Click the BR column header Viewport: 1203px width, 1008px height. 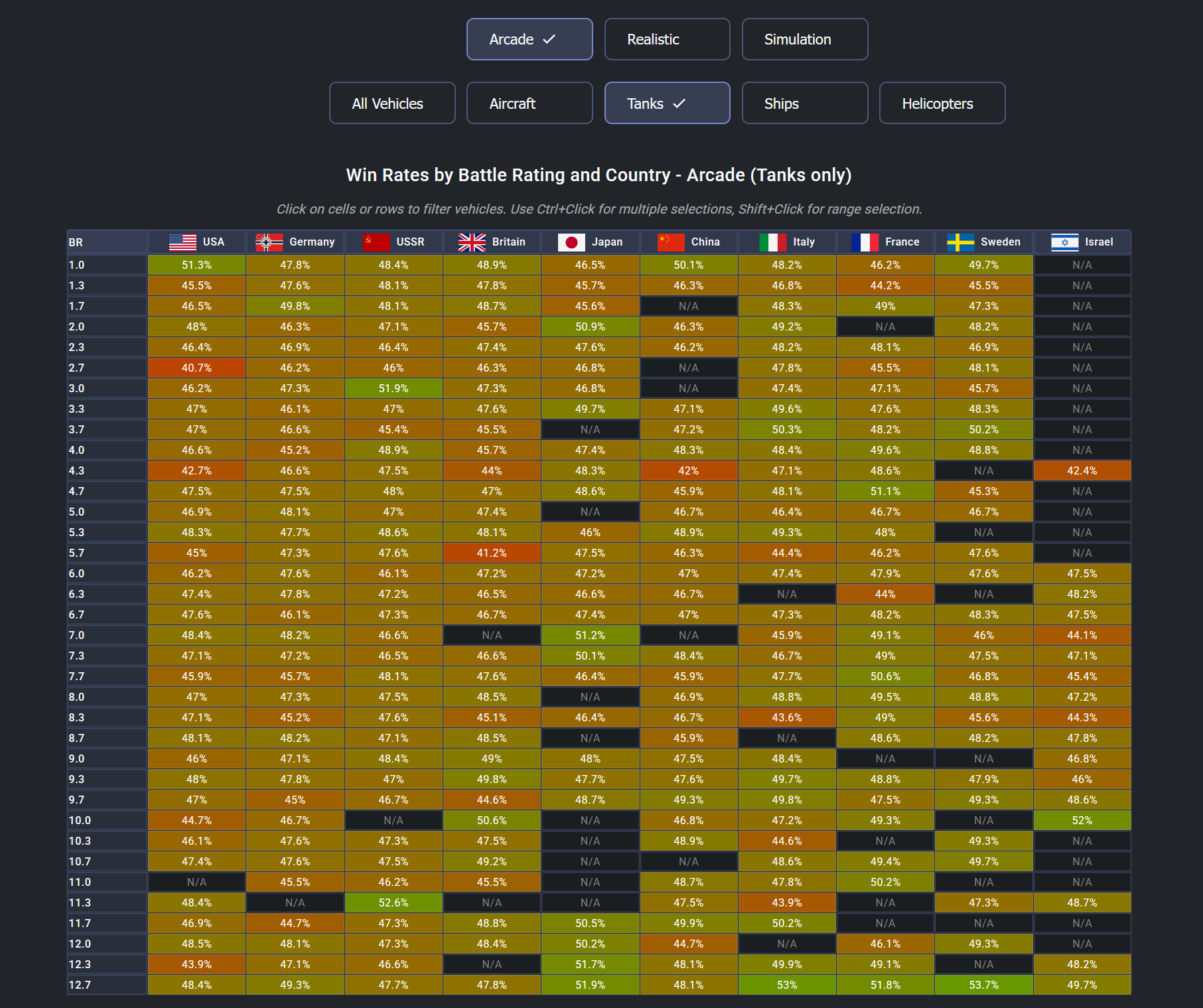point(106,242)
